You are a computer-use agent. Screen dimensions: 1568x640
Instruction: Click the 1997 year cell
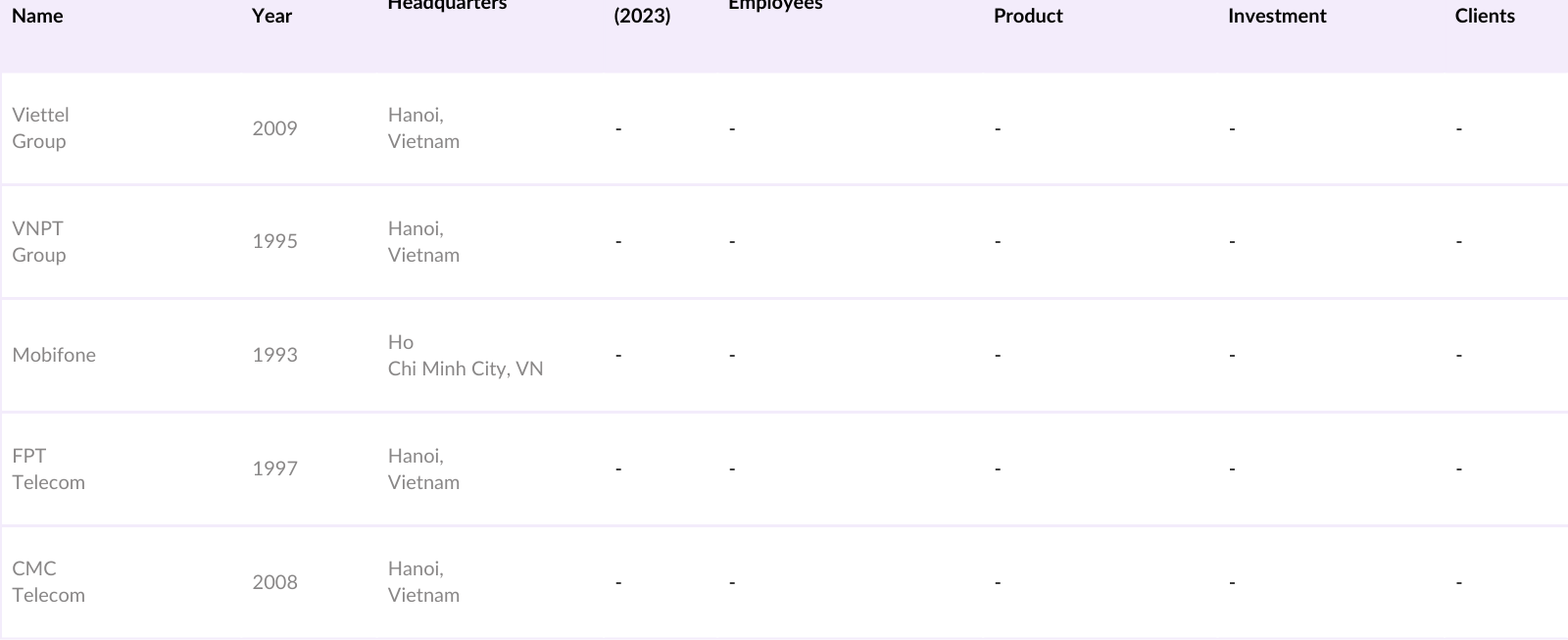[274, 468]
